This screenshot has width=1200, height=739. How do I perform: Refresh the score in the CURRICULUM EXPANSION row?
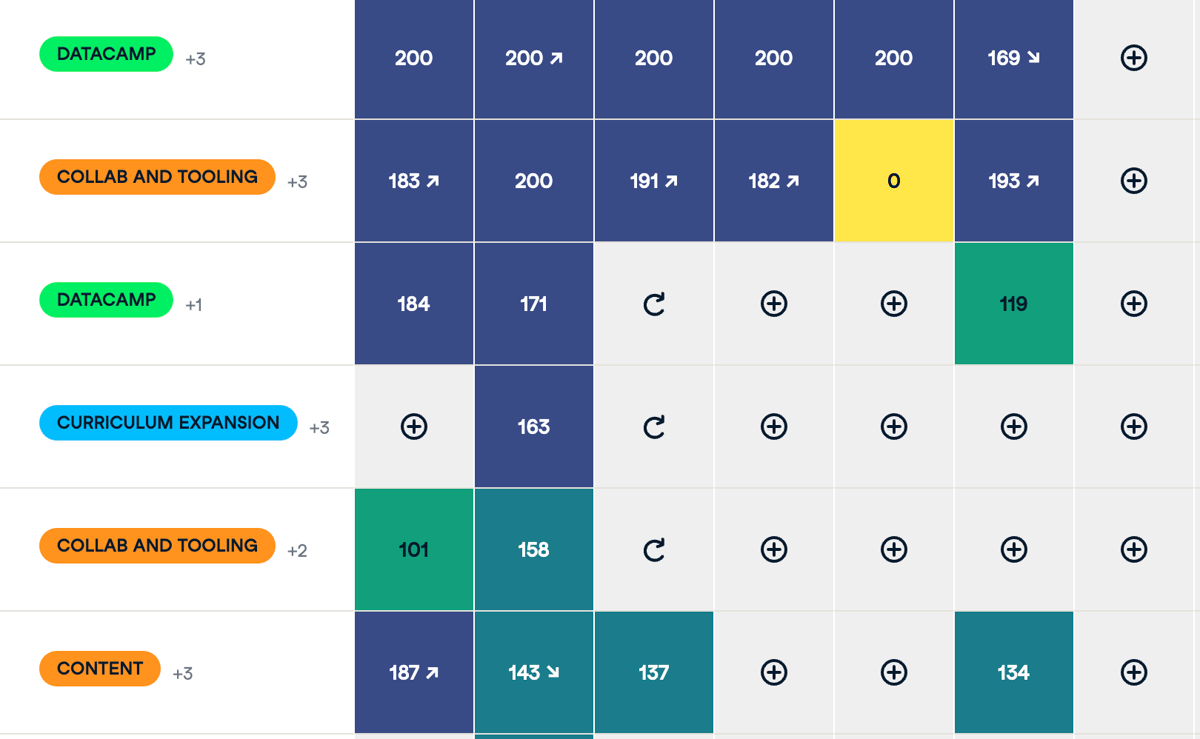click(x=653, y=427)
